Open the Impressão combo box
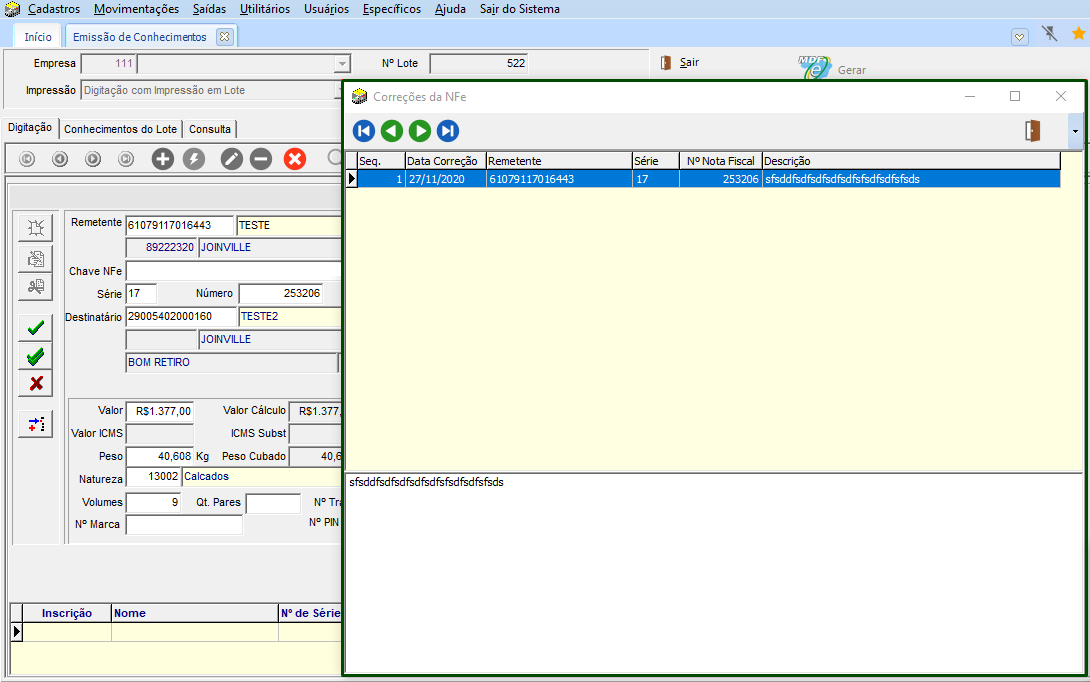The height and width of the screenshot is (682, 1090). click(211, 90)
